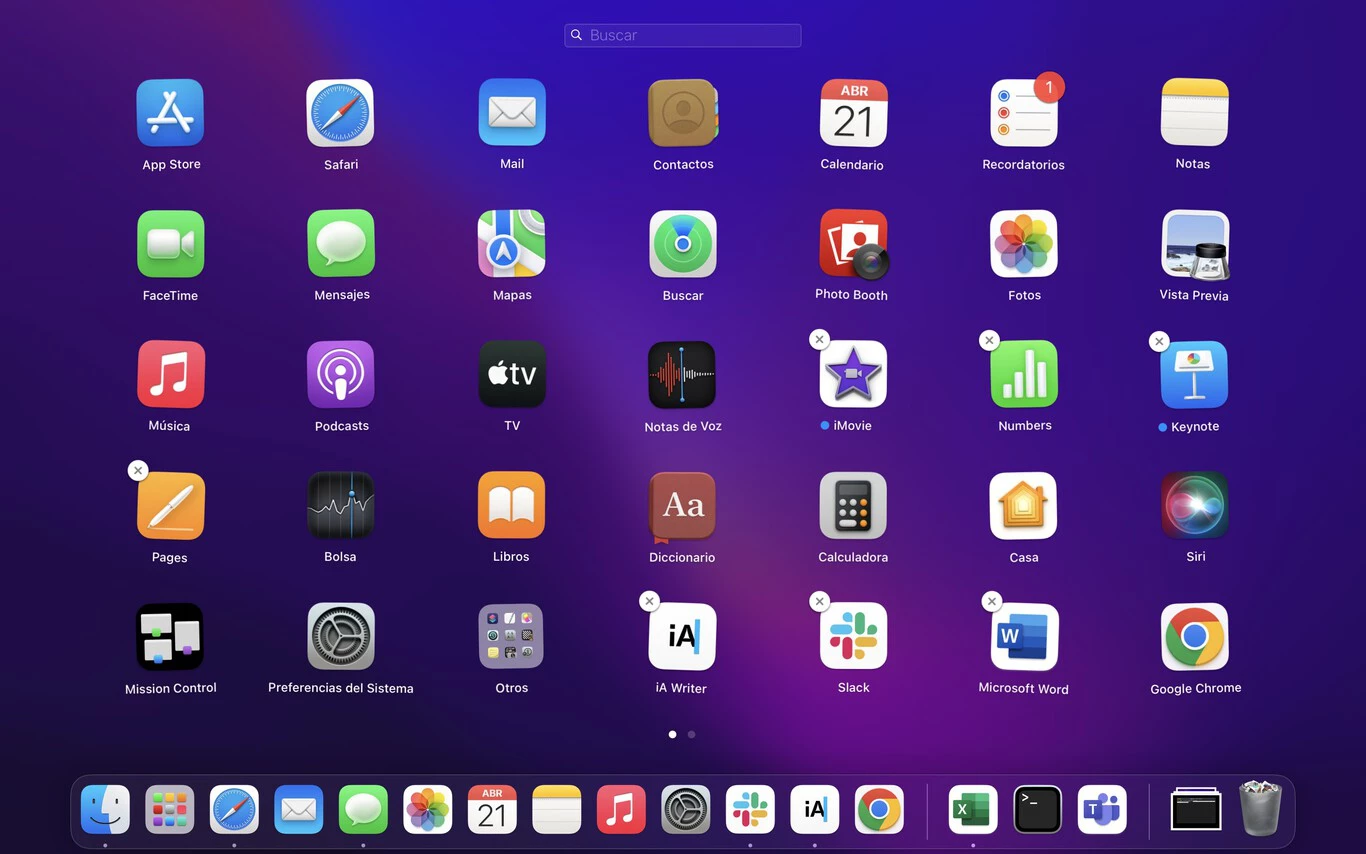This screenshot has width=1366, height=854.
Task: Launch Calculadora
Action: pyautogui.click(x=853, y=506)
